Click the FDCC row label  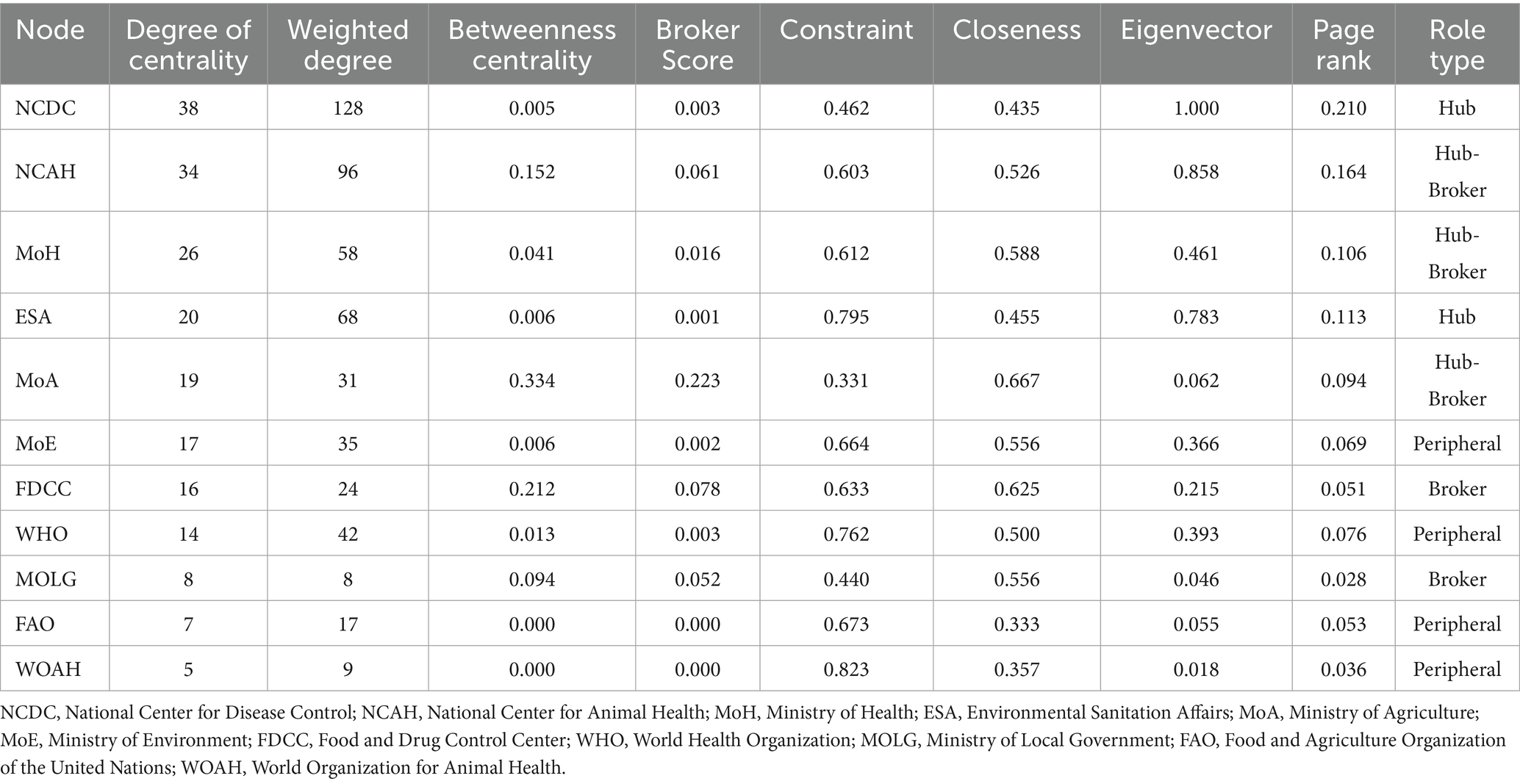43,489
